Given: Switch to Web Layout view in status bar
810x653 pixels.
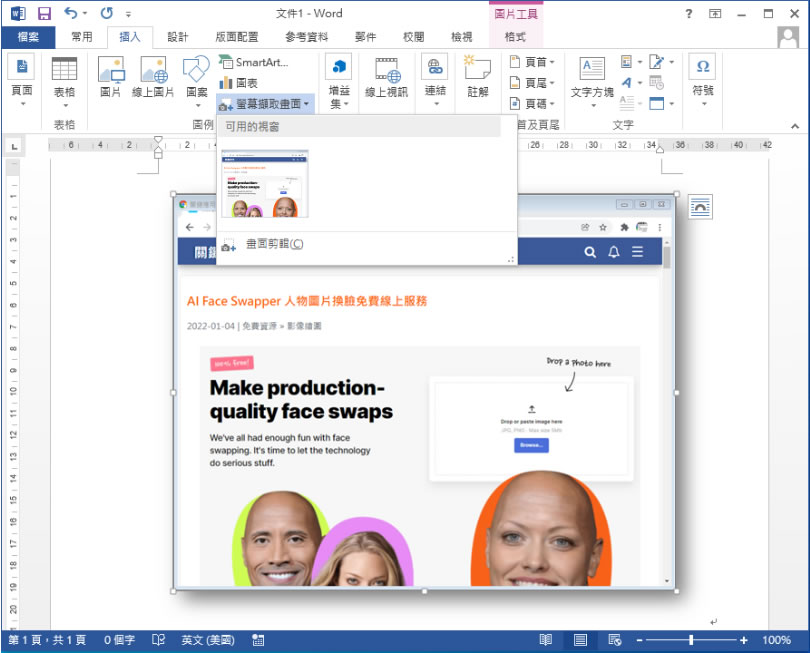Looking at the screenshot, I should (x=615, y=640).
